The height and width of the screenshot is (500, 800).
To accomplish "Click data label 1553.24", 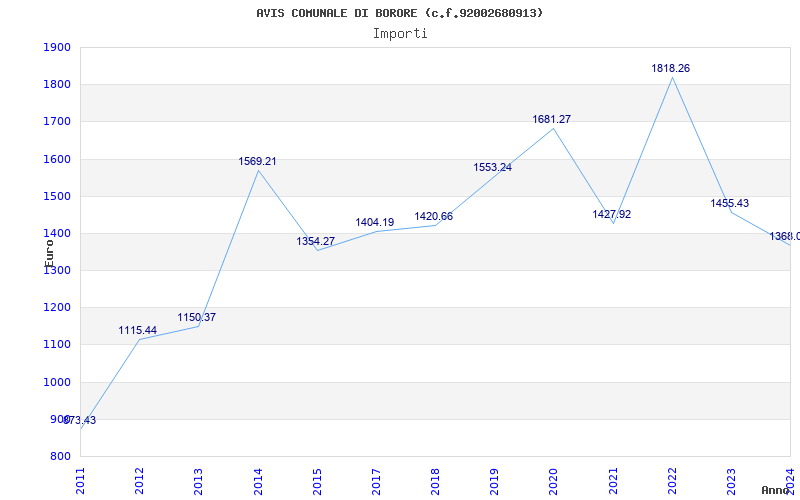I will pyautogui.click(x=492, y=167).
